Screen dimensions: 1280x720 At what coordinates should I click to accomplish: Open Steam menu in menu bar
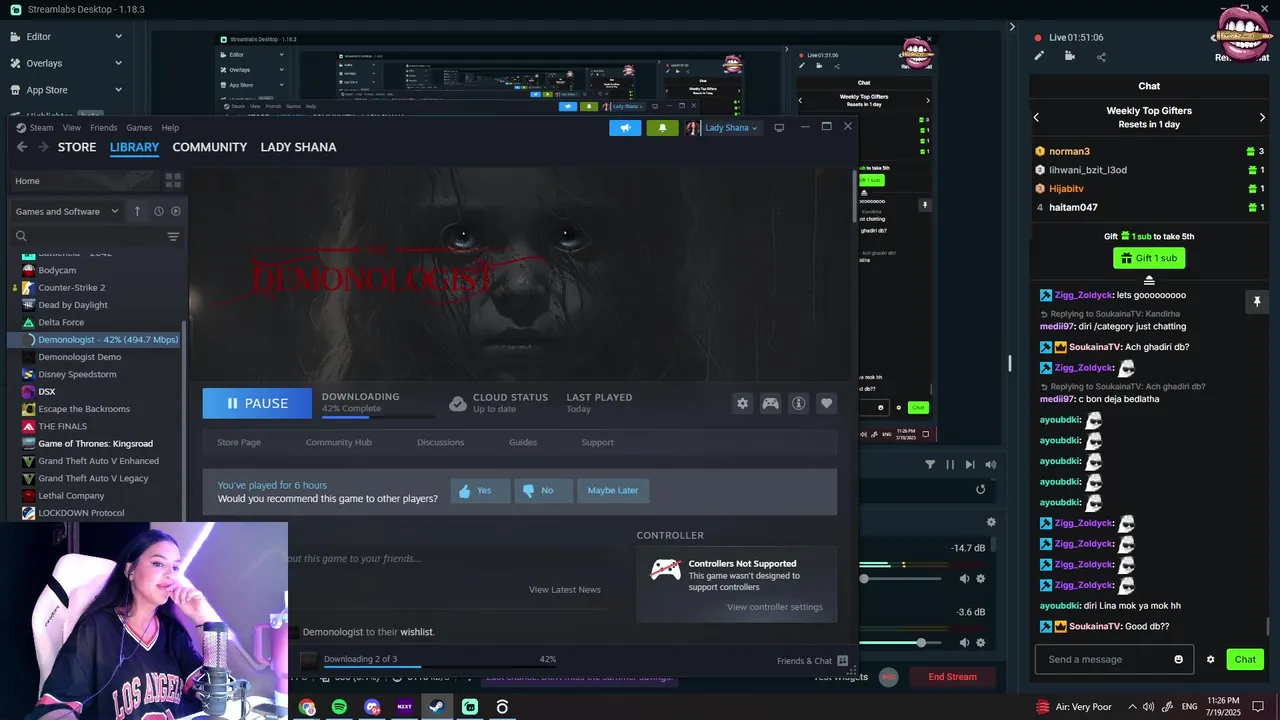pos(41,128)
